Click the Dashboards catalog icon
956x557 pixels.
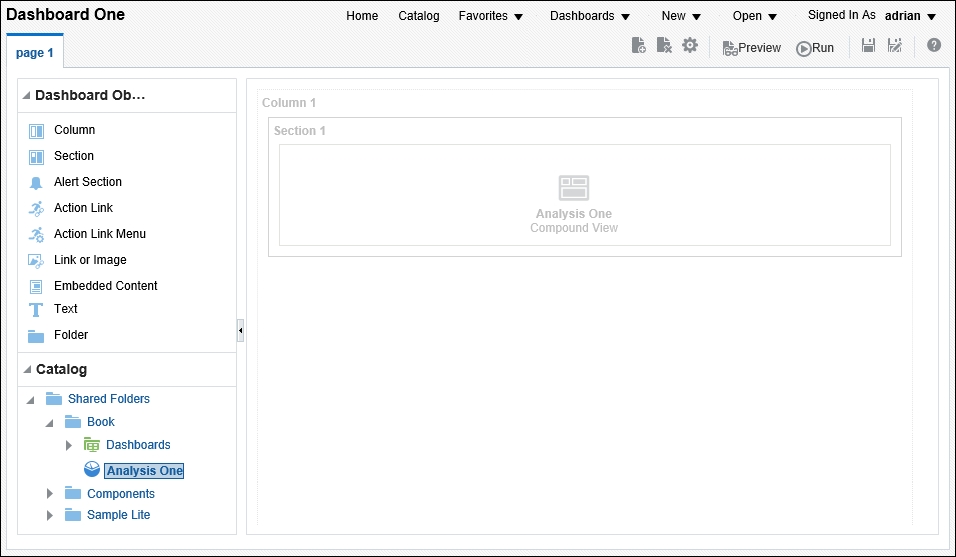[x=91, y=445]
